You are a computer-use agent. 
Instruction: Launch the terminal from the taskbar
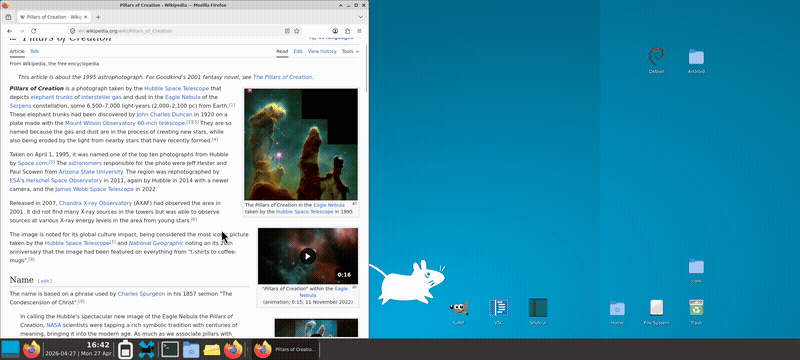click(169, 349)
